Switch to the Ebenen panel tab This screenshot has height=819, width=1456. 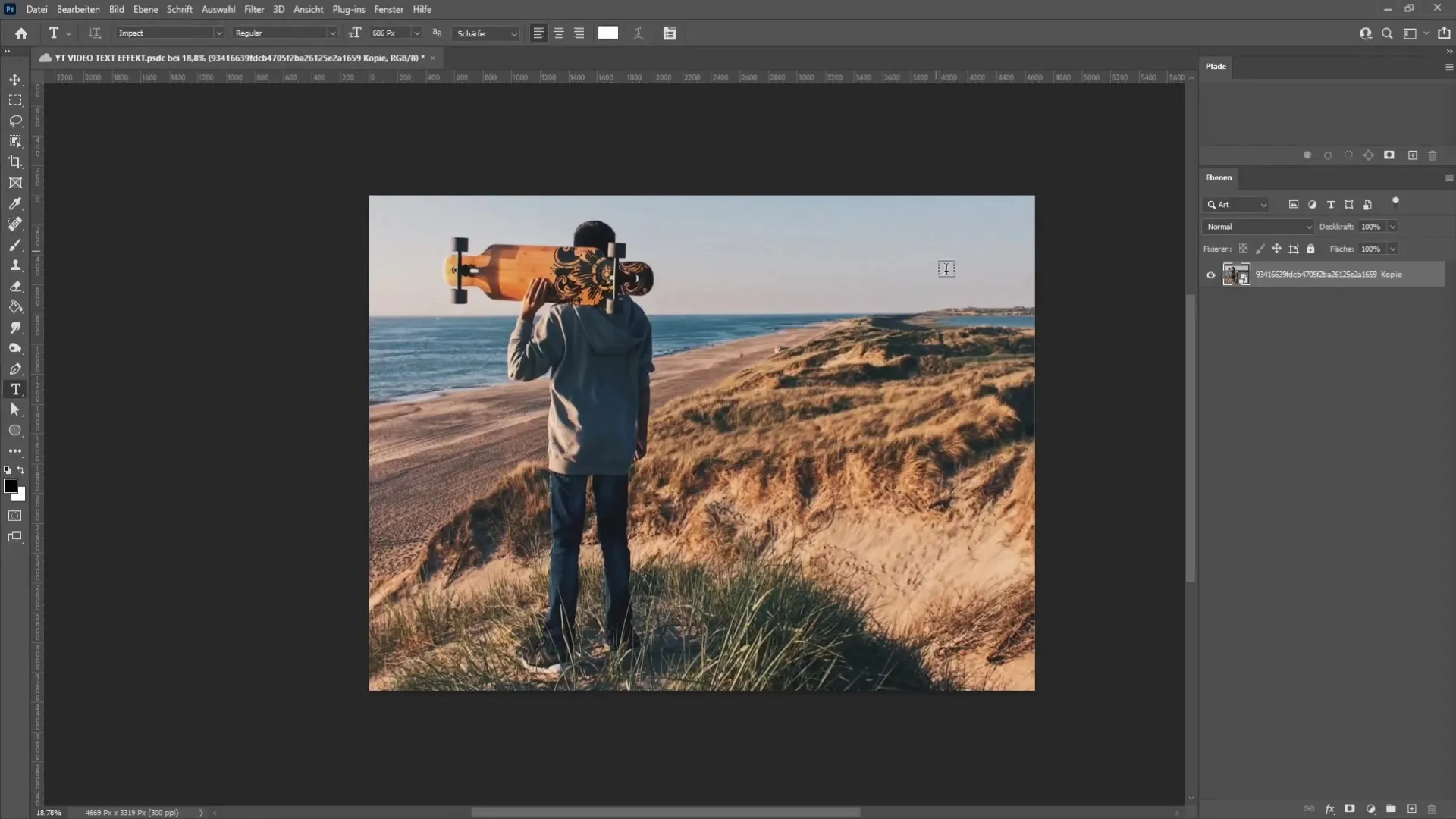coord(1219,177)
